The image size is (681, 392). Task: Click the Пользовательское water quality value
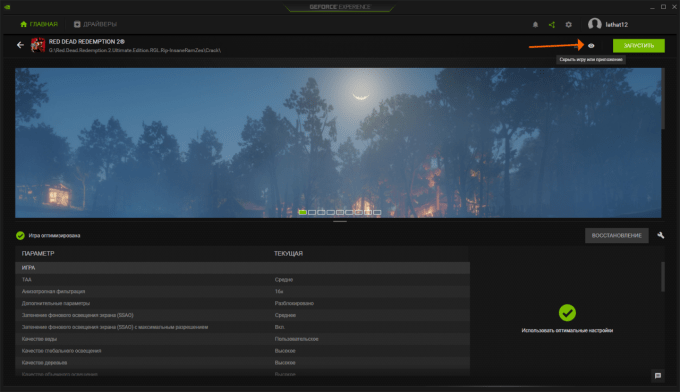[x=297, y=339]
